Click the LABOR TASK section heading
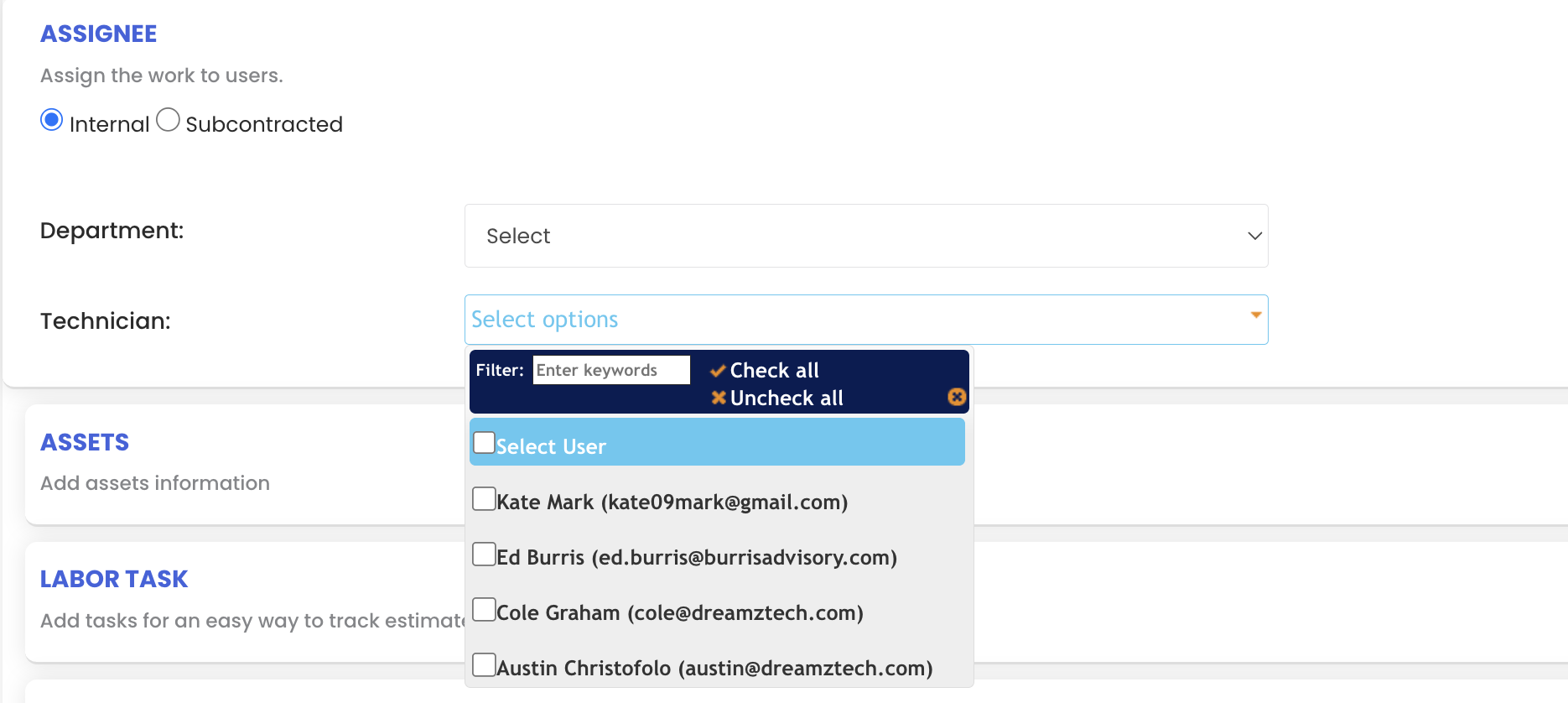 click(114, 579)
